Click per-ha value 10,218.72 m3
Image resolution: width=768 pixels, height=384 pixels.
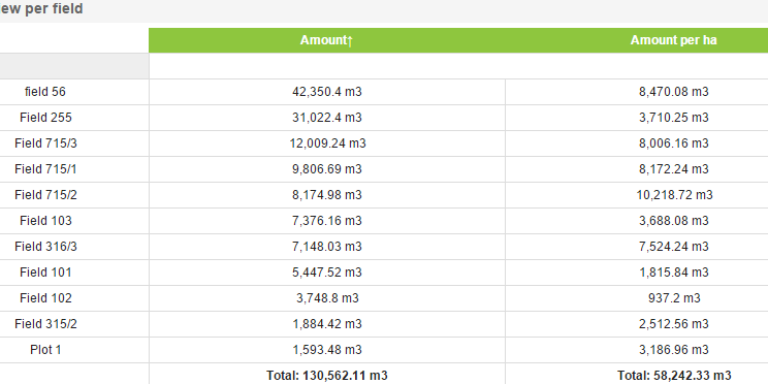[674, 195]
